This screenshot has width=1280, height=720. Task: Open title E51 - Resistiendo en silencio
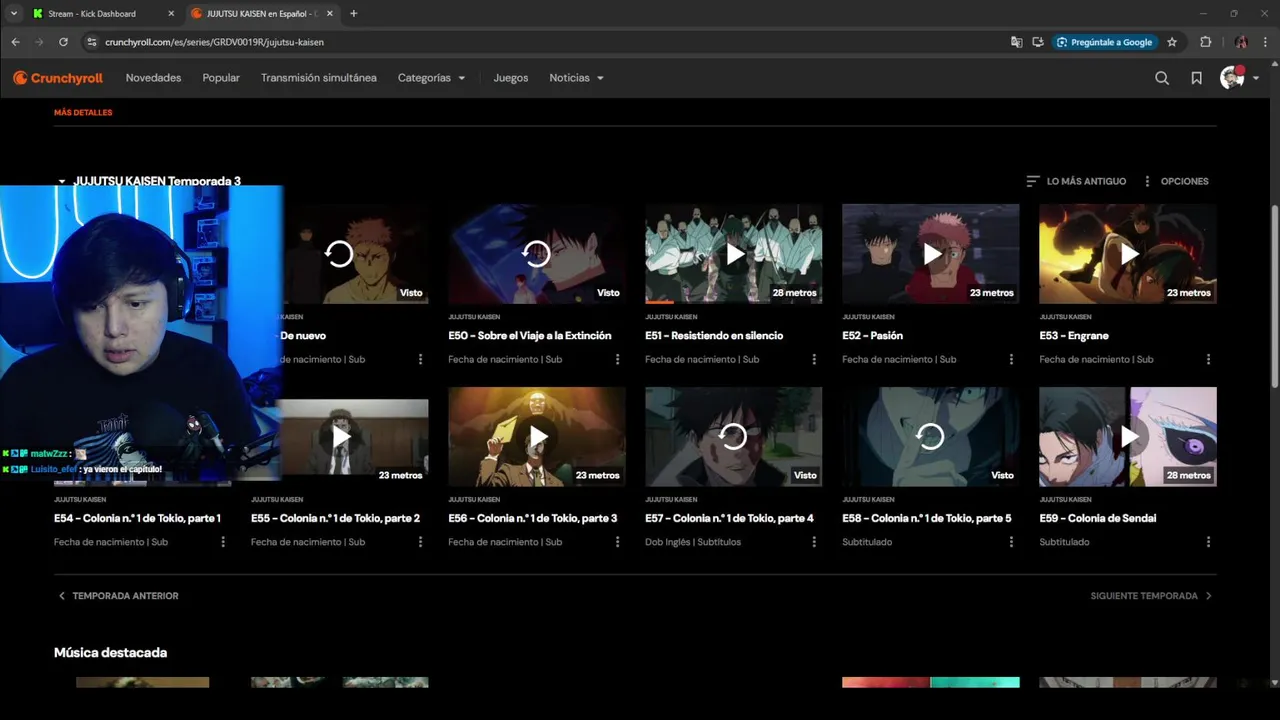(714, 336)
